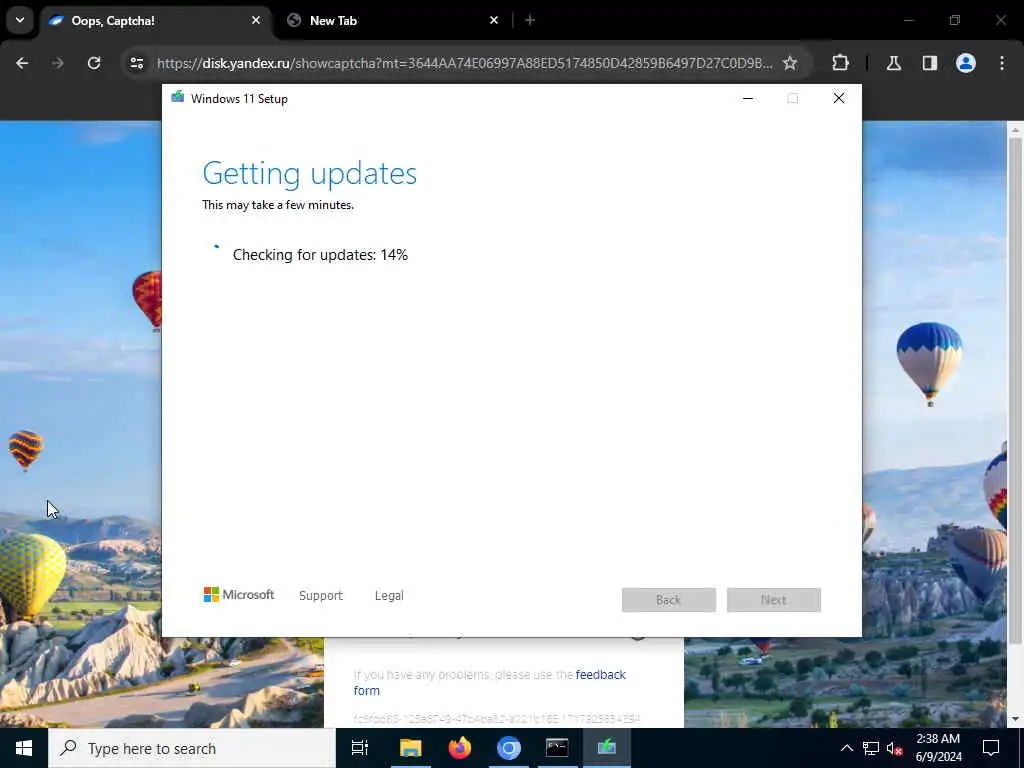This screenshot has height=768, width=1024.
Task: Open network status tray icon
Action: click(x=871, y=748)
